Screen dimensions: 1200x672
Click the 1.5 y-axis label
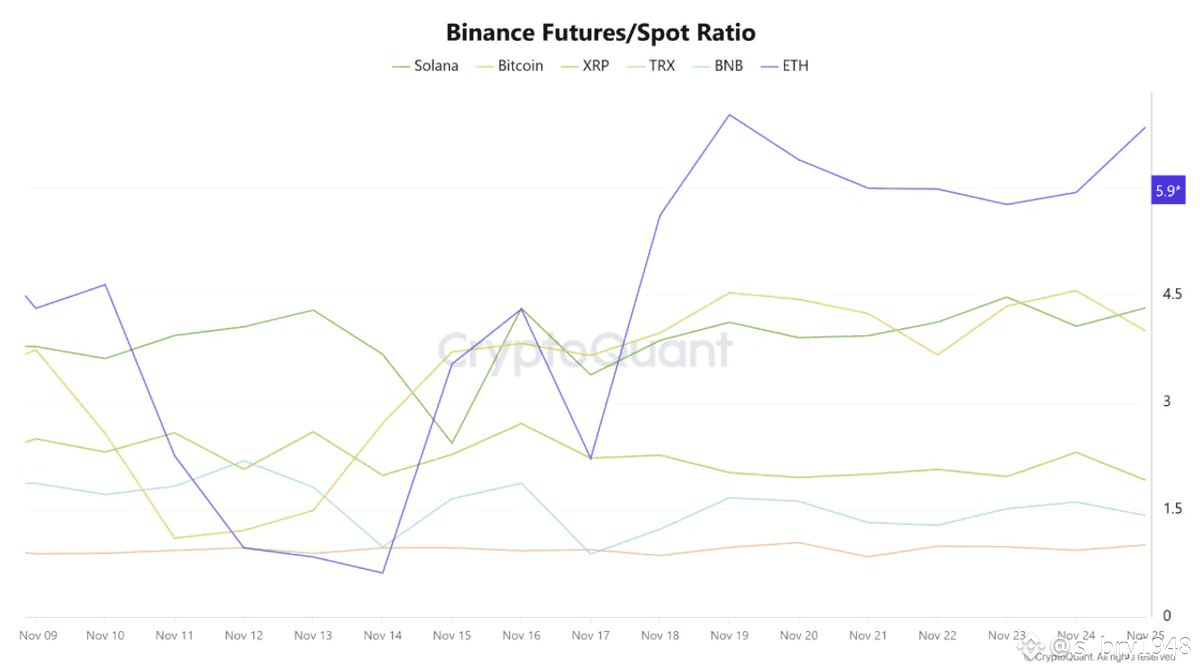click(1167, 509)
